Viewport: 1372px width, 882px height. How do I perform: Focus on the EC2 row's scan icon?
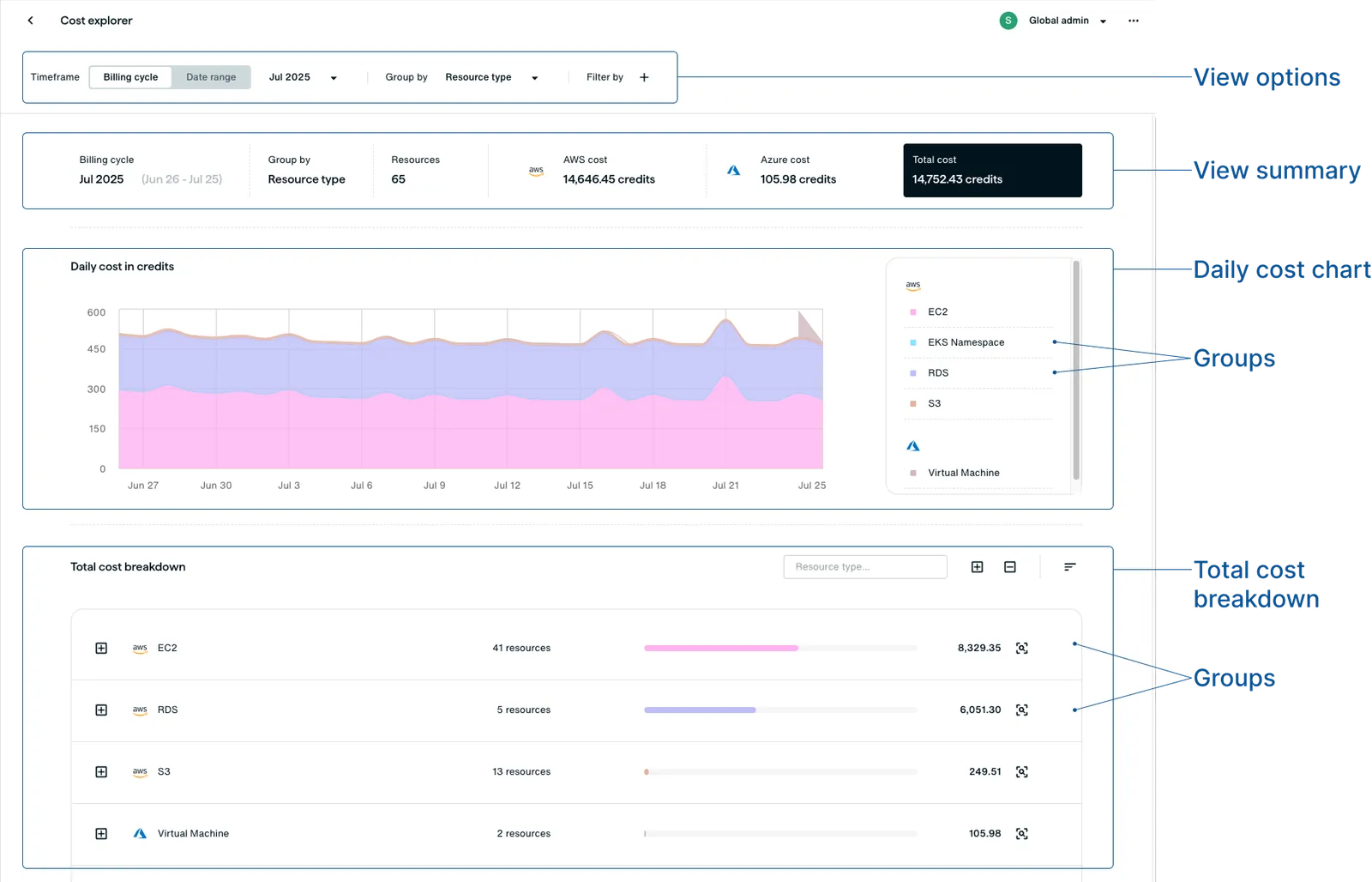pos(1022,649)
